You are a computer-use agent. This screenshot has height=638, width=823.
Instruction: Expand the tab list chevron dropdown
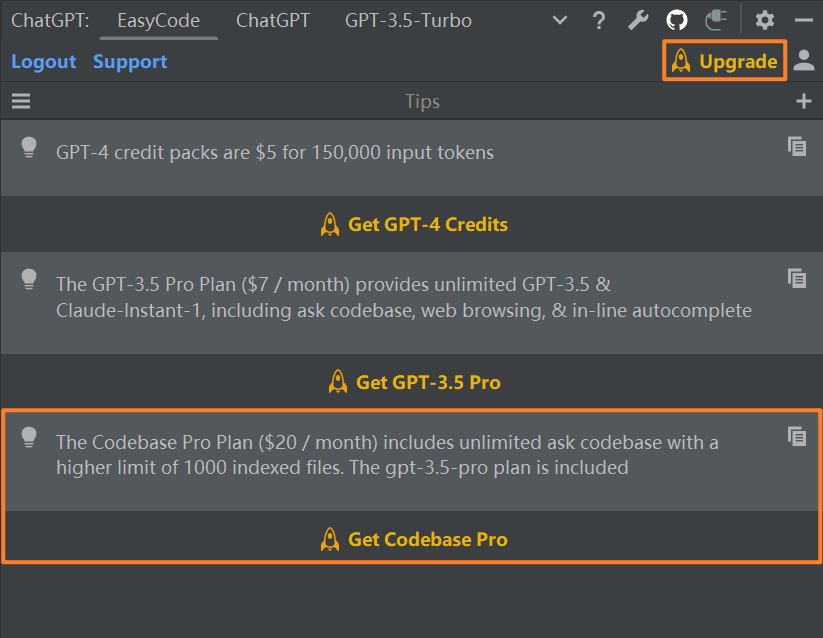(560, 20)
